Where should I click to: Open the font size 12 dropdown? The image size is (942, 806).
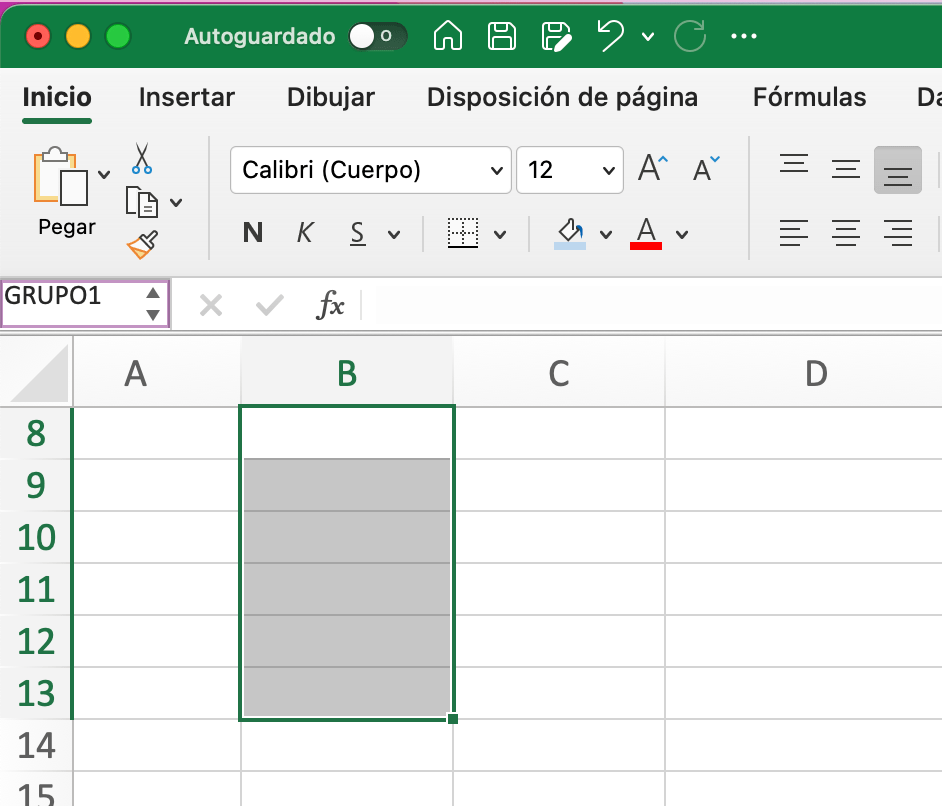click(569, 170)
